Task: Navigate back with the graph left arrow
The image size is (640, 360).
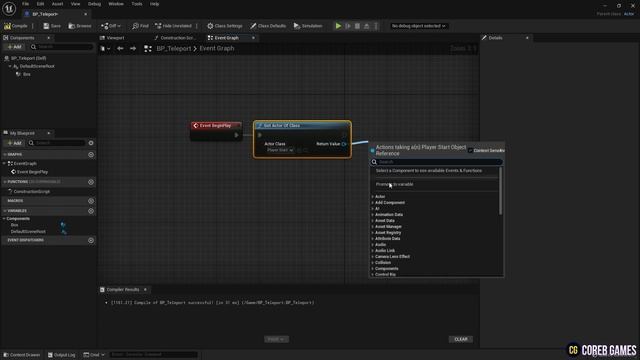Action: point(120,49)
